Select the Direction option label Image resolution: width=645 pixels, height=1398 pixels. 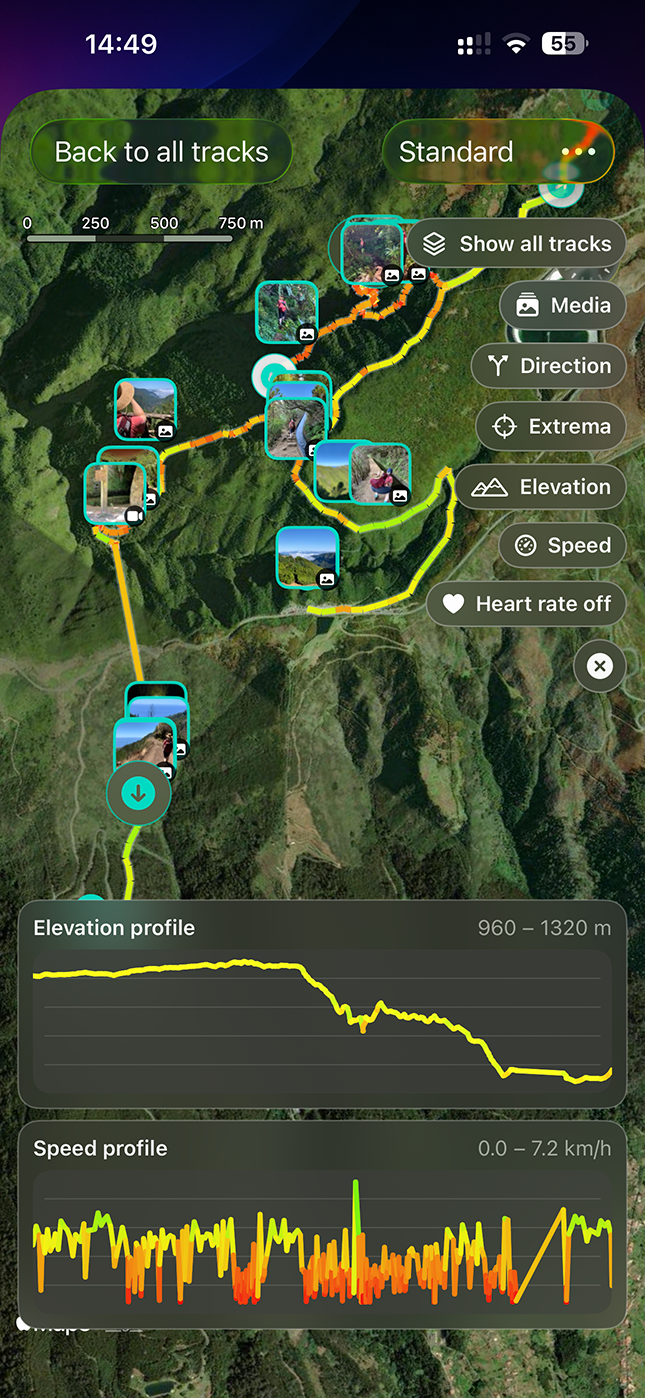pyautogui.click(x=565, y=366)
